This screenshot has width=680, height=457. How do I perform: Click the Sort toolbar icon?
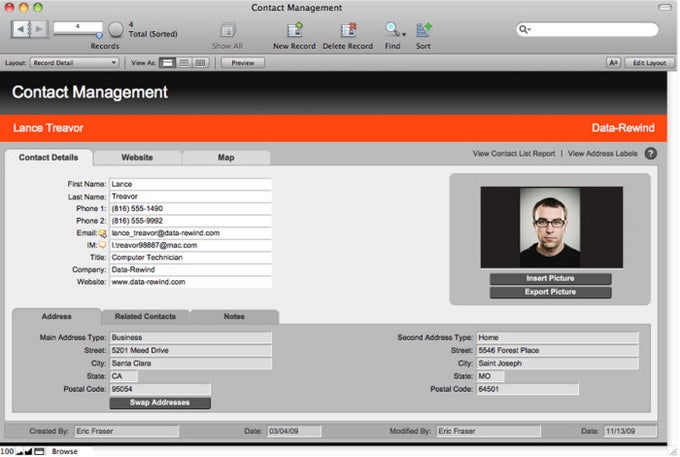(x=423, y=30)
